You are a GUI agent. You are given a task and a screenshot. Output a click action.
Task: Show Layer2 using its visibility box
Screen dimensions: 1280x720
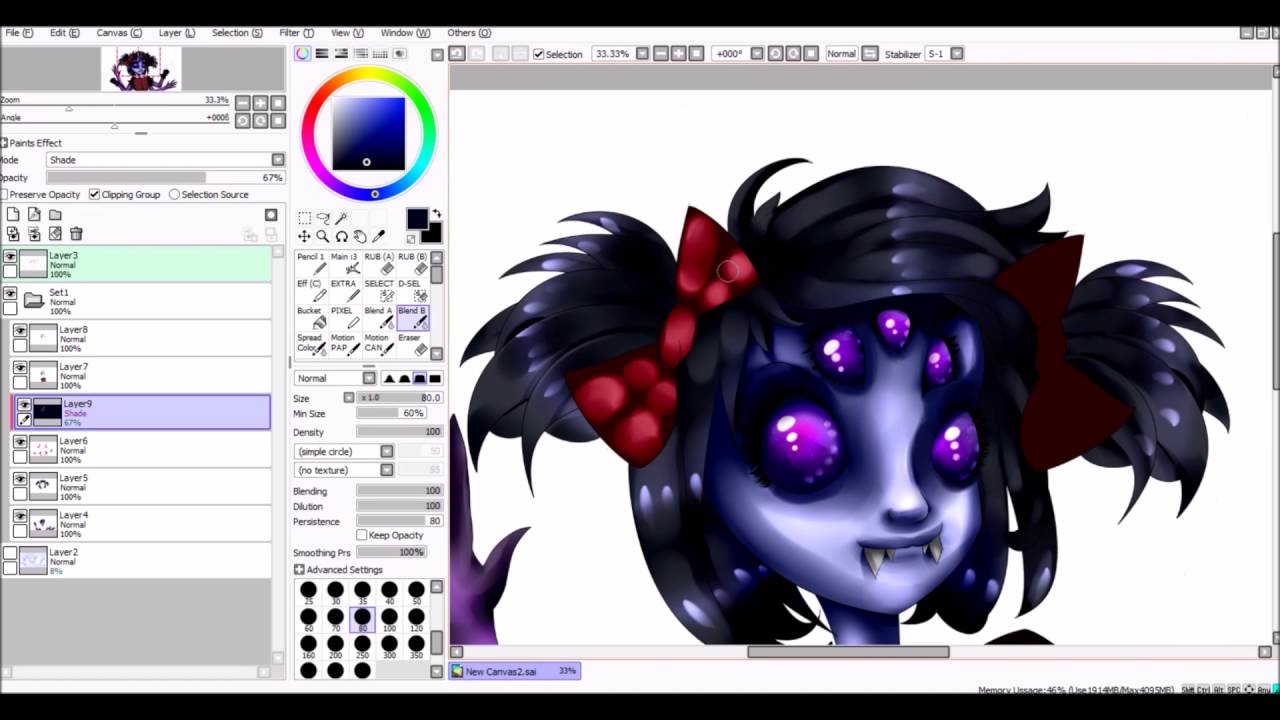[10, 553]
